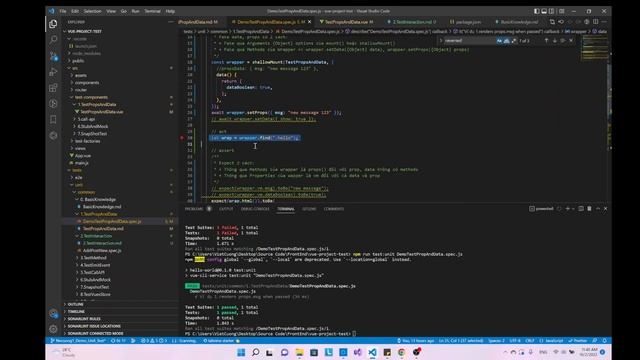Viewport: 640px width, 360px height.
Task: Click git branch name in status bar
Action: (78, 340)
